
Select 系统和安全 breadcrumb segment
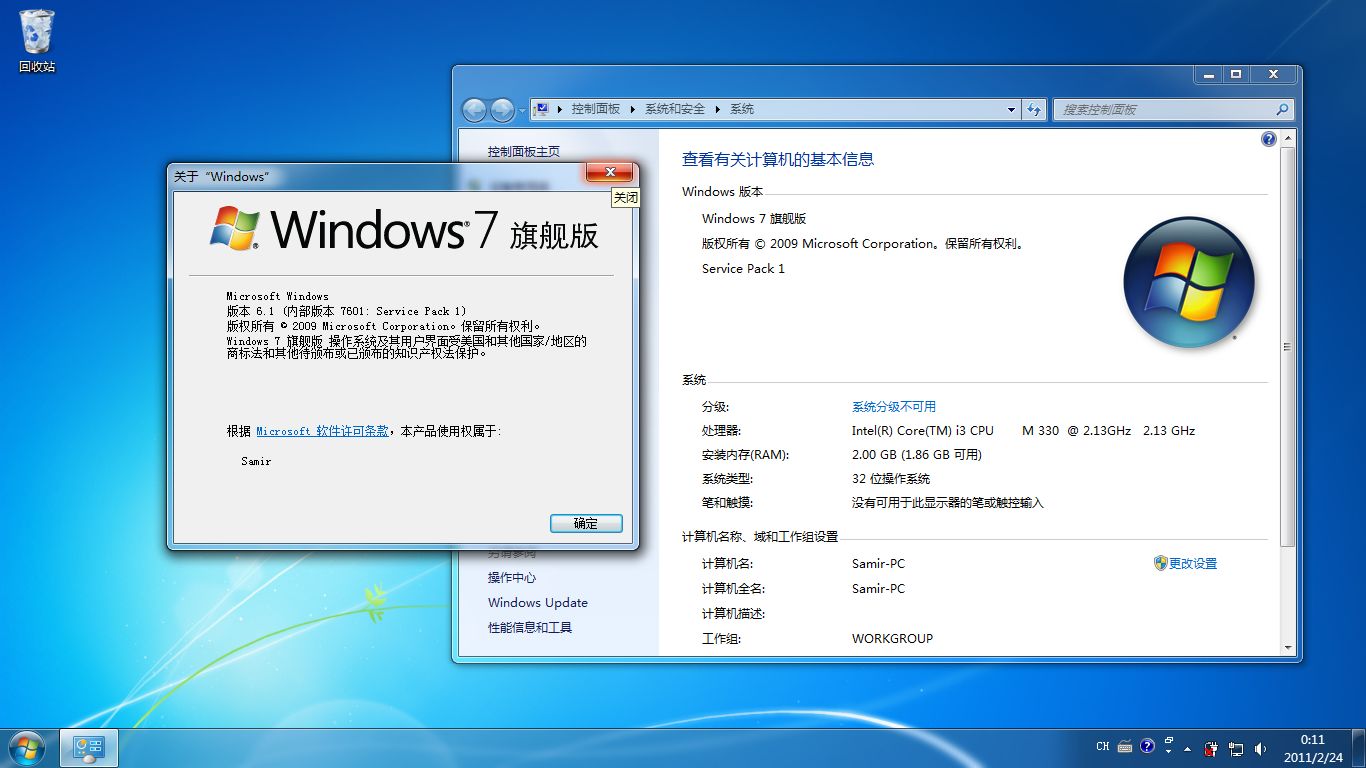tap(674, 109)
